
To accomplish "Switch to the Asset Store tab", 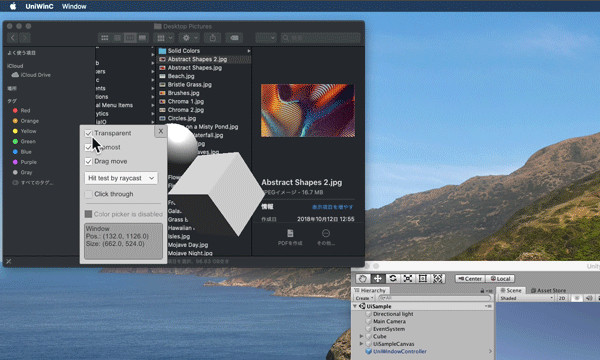I will 548,290.
